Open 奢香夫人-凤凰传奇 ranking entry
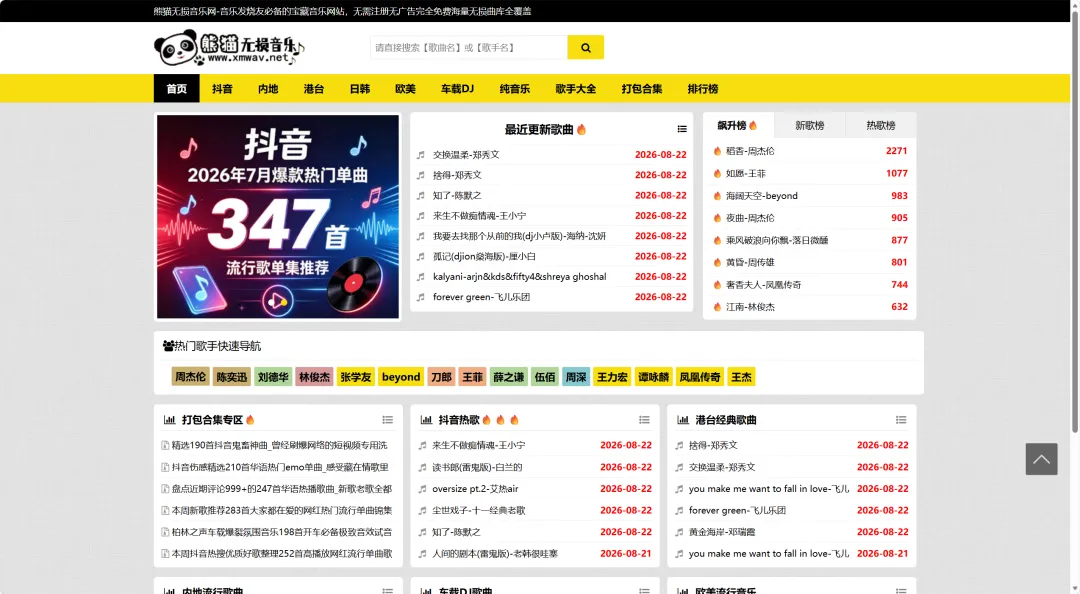The height and width of the screenshot is (594, 1080). (x=763, y=285)
